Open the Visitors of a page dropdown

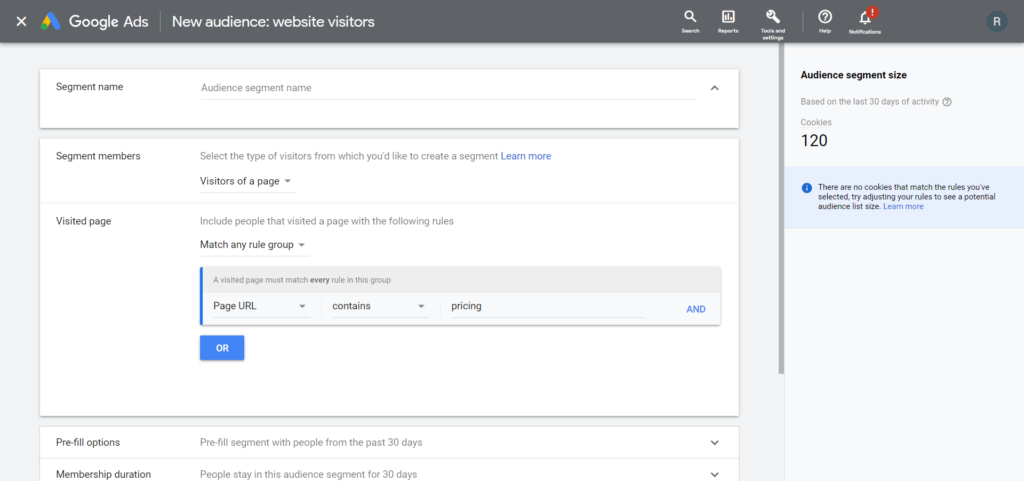pyautogui.click(x=246, y=181)
